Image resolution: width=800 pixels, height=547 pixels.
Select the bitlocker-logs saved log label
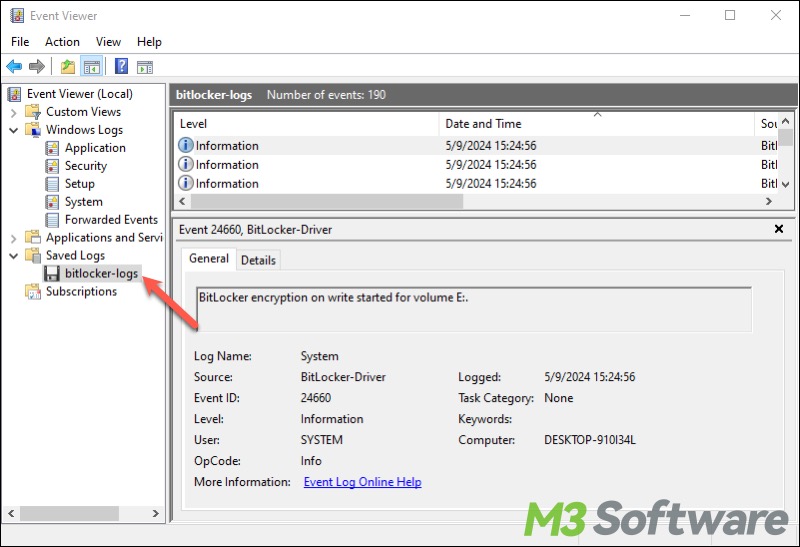point(102,274)
